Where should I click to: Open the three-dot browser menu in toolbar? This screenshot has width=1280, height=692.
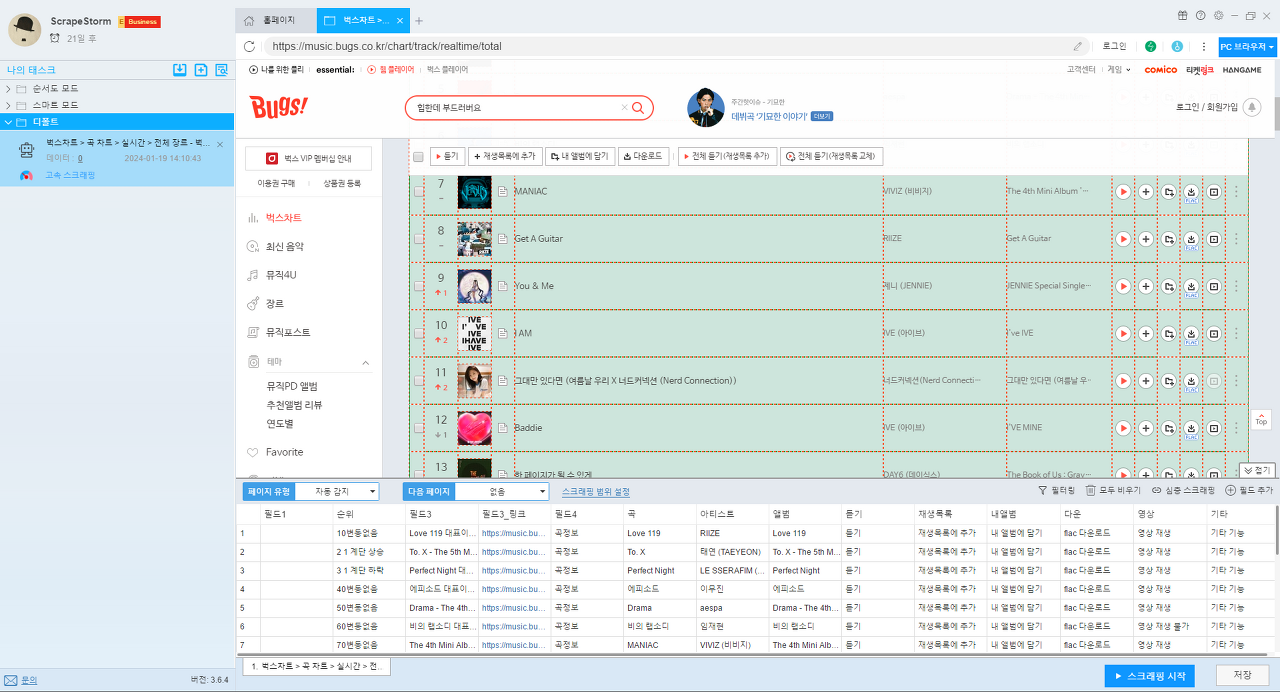(x=1203, y=46)
